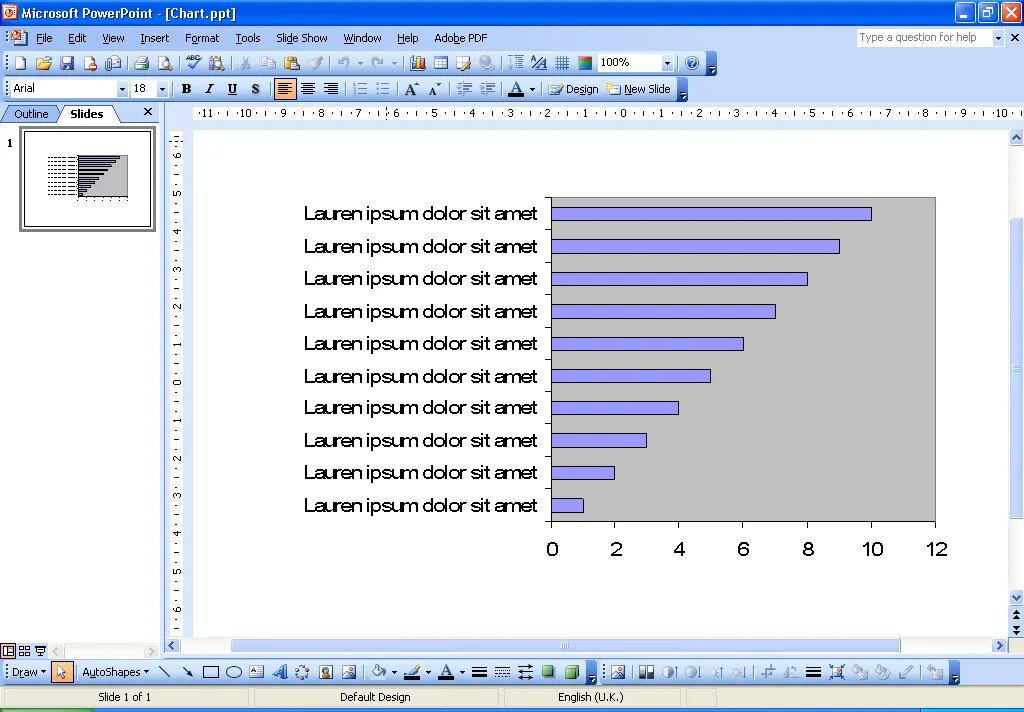1024x712 pixels.
Task: Select the Line drawing tool
Action: [x=165, y=672]
